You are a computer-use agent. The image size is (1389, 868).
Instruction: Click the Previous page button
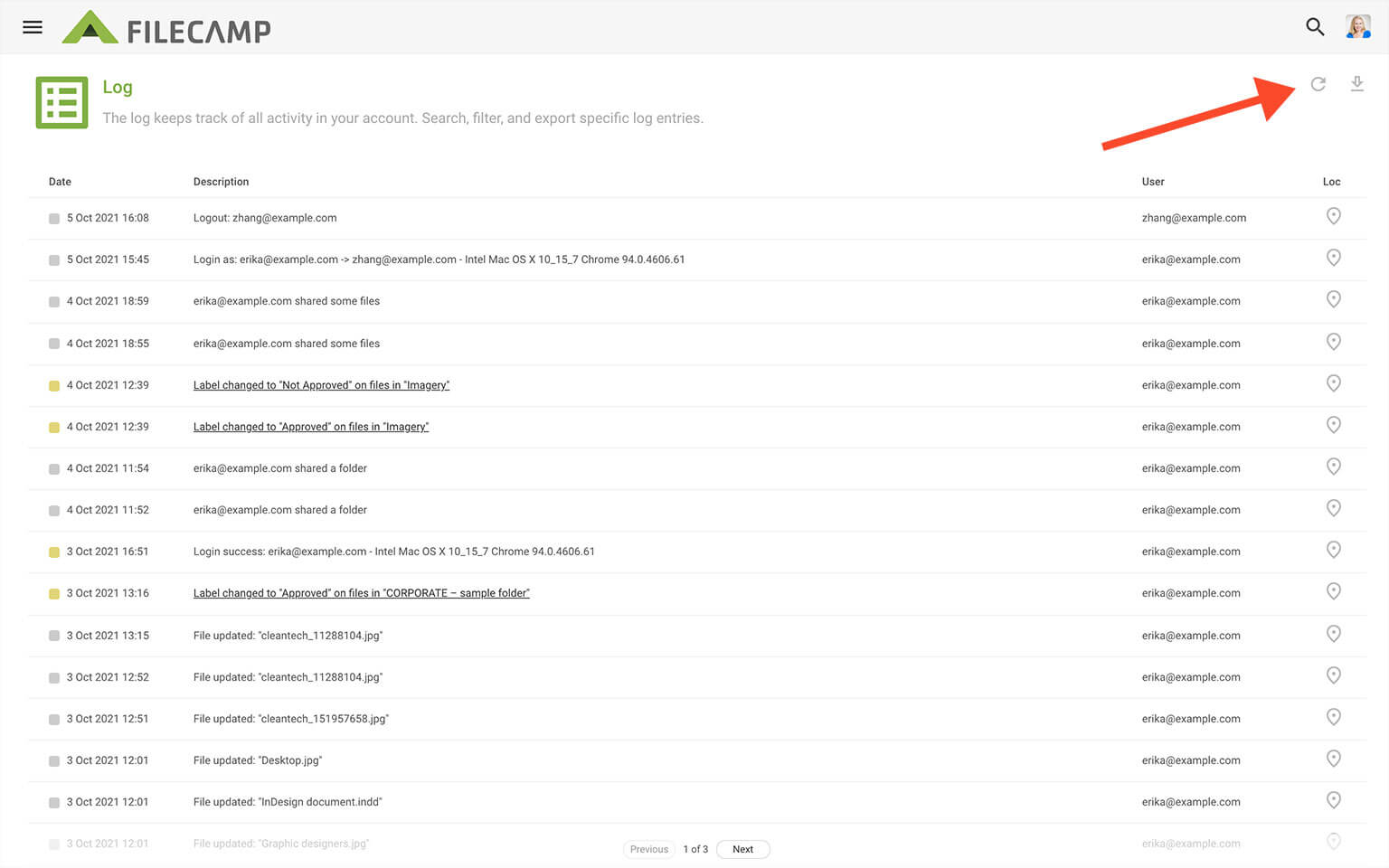coord(648,849)
